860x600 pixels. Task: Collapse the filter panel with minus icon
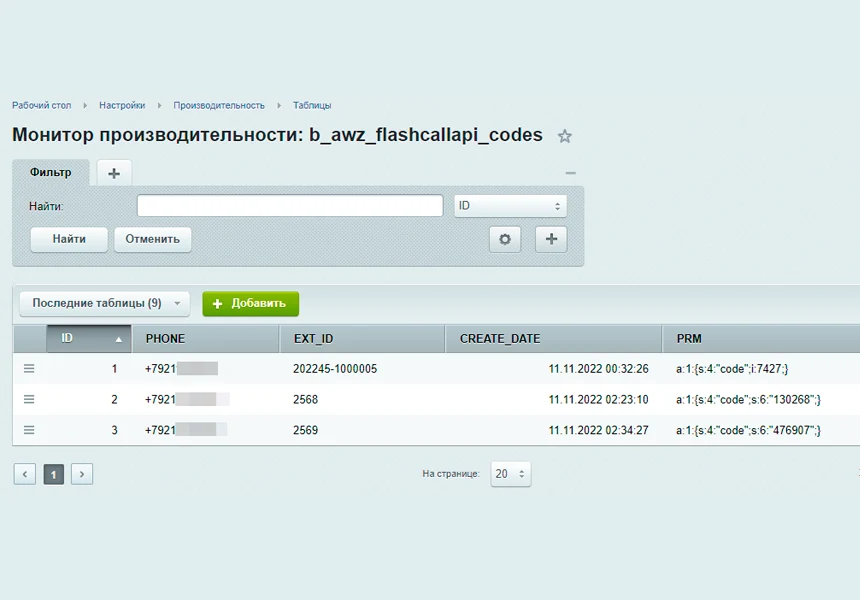570,173
